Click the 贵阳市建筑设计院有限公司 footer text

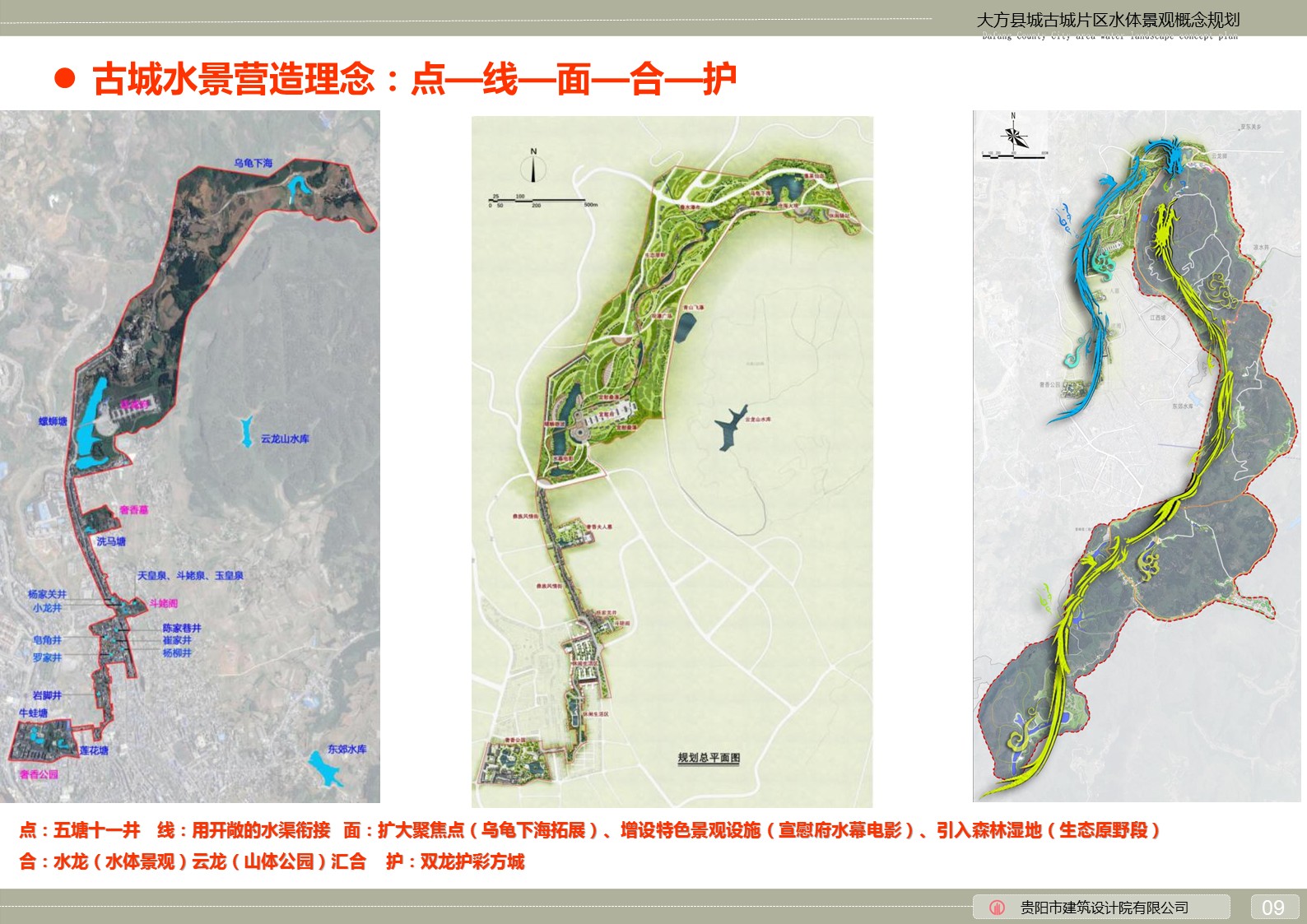tap(1105, 908)
